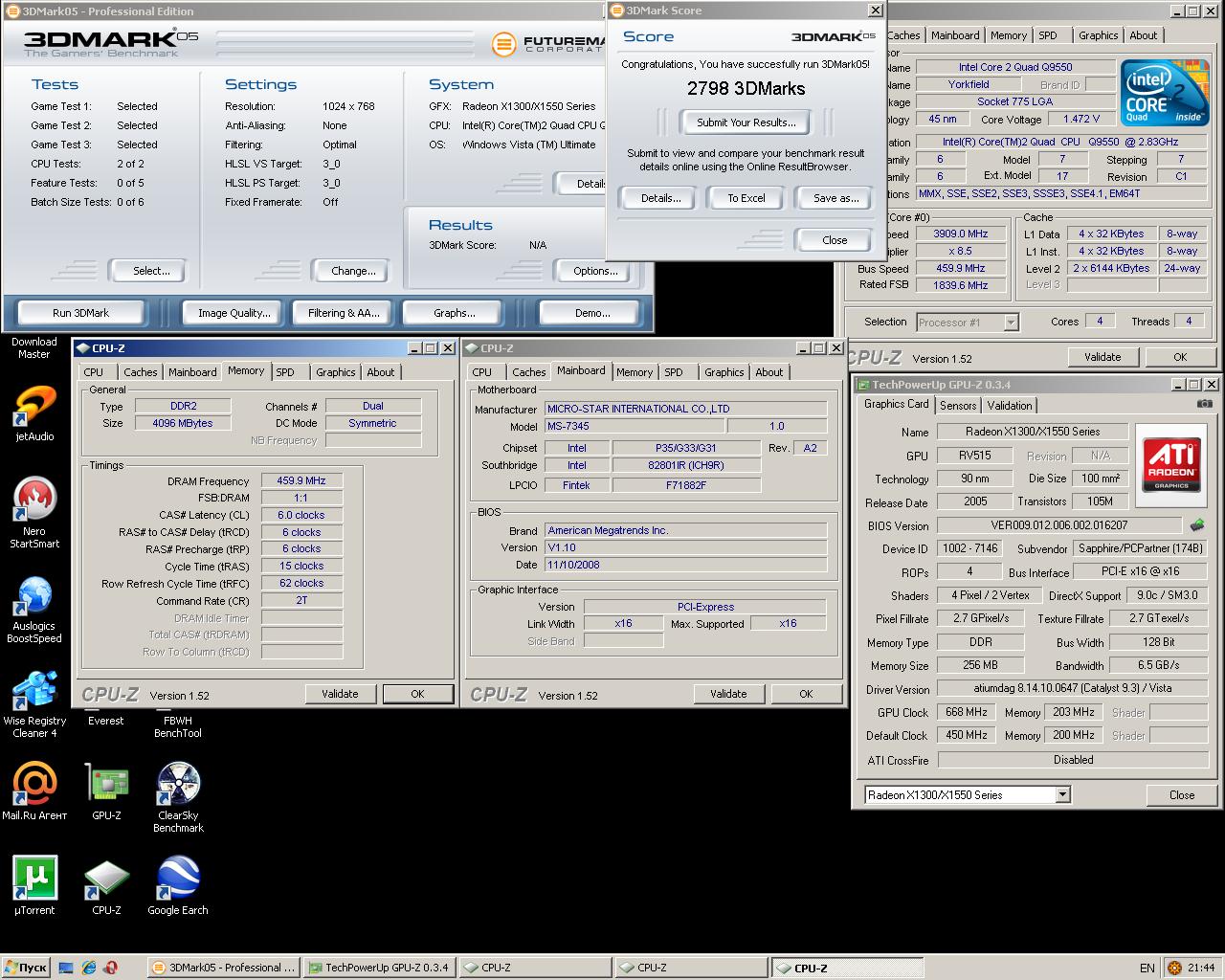Open Image Quality... in 3DMark
Image resolution: width=1225 pixels, height=980 pixels.
234,313
